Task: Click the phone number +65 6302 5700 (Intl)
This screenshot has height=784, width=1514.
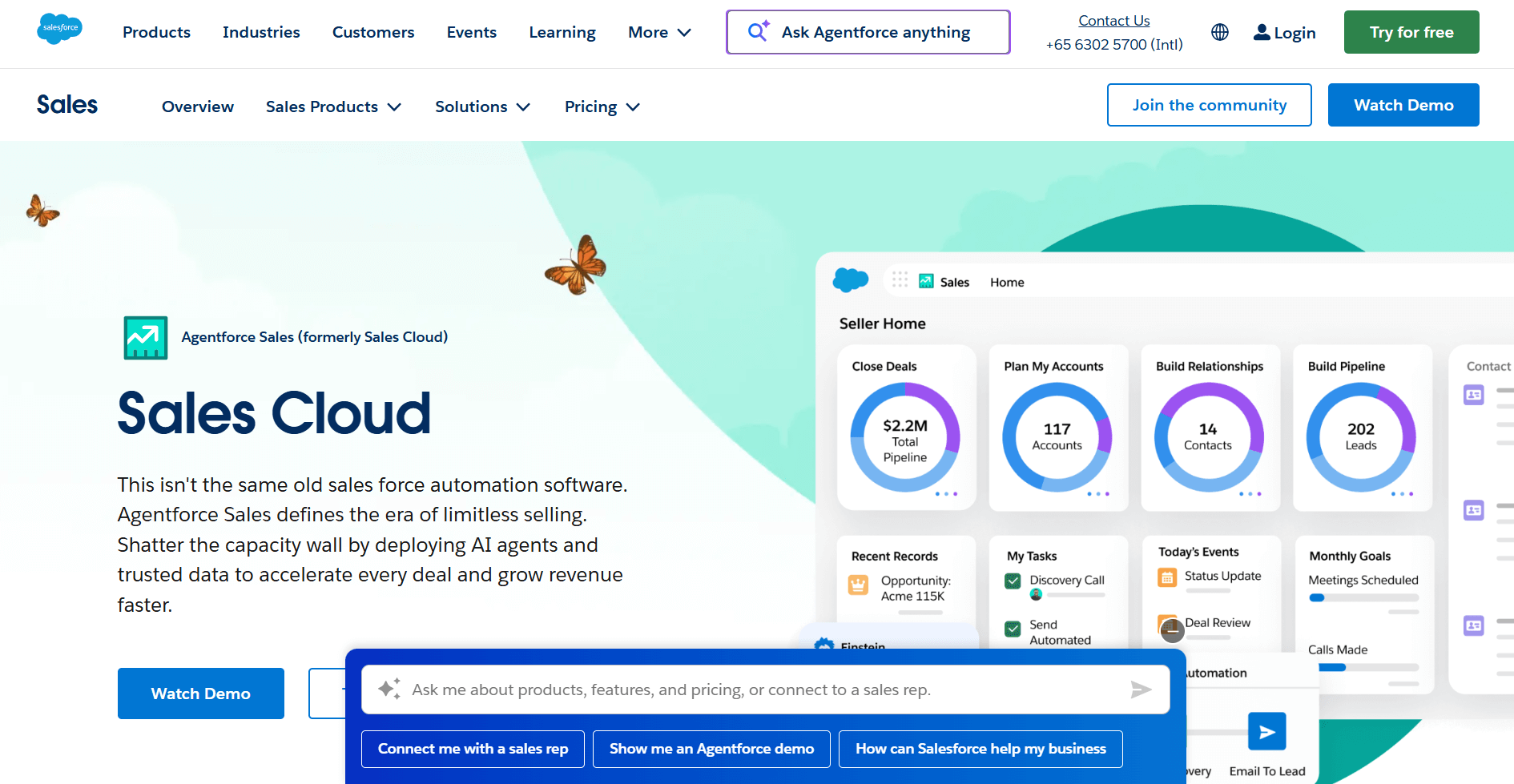Action: [1114, 45]
